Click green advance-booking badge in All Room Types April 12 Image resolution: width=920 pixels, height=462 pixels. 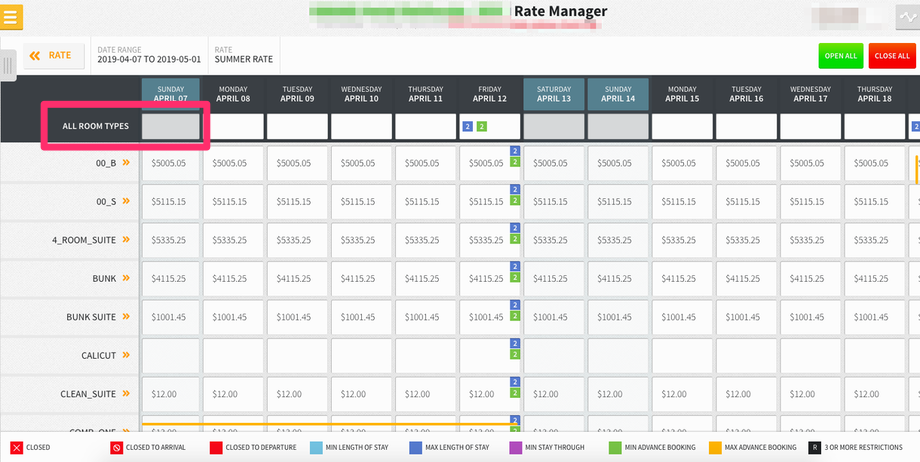[481, 126]
